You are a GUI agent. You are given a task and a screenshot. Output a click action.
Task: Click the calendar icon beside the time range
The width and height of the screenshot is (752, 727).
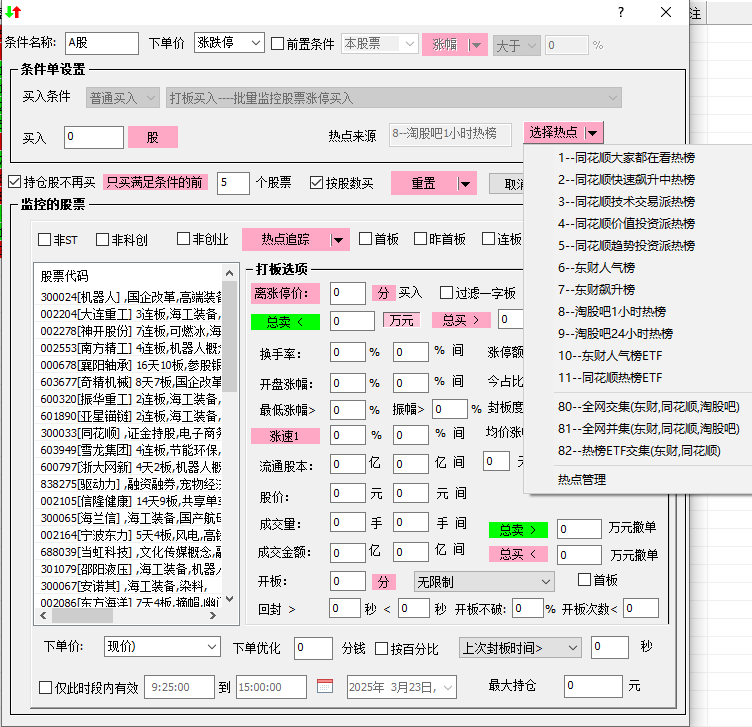[x=325, y=687]
